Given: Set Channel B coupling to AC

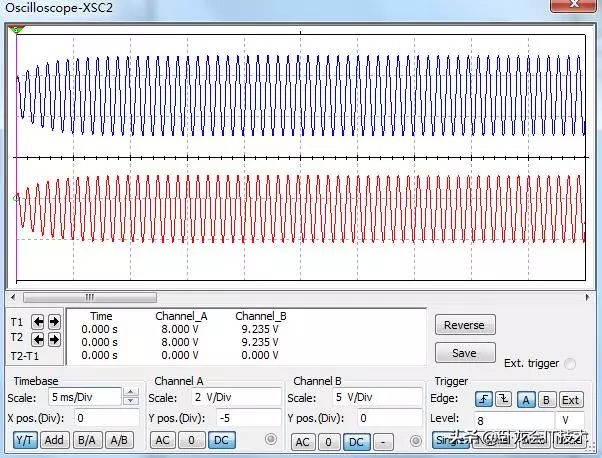Looking at the screenshot, I should pyautogui.click(x=303, y=442).
